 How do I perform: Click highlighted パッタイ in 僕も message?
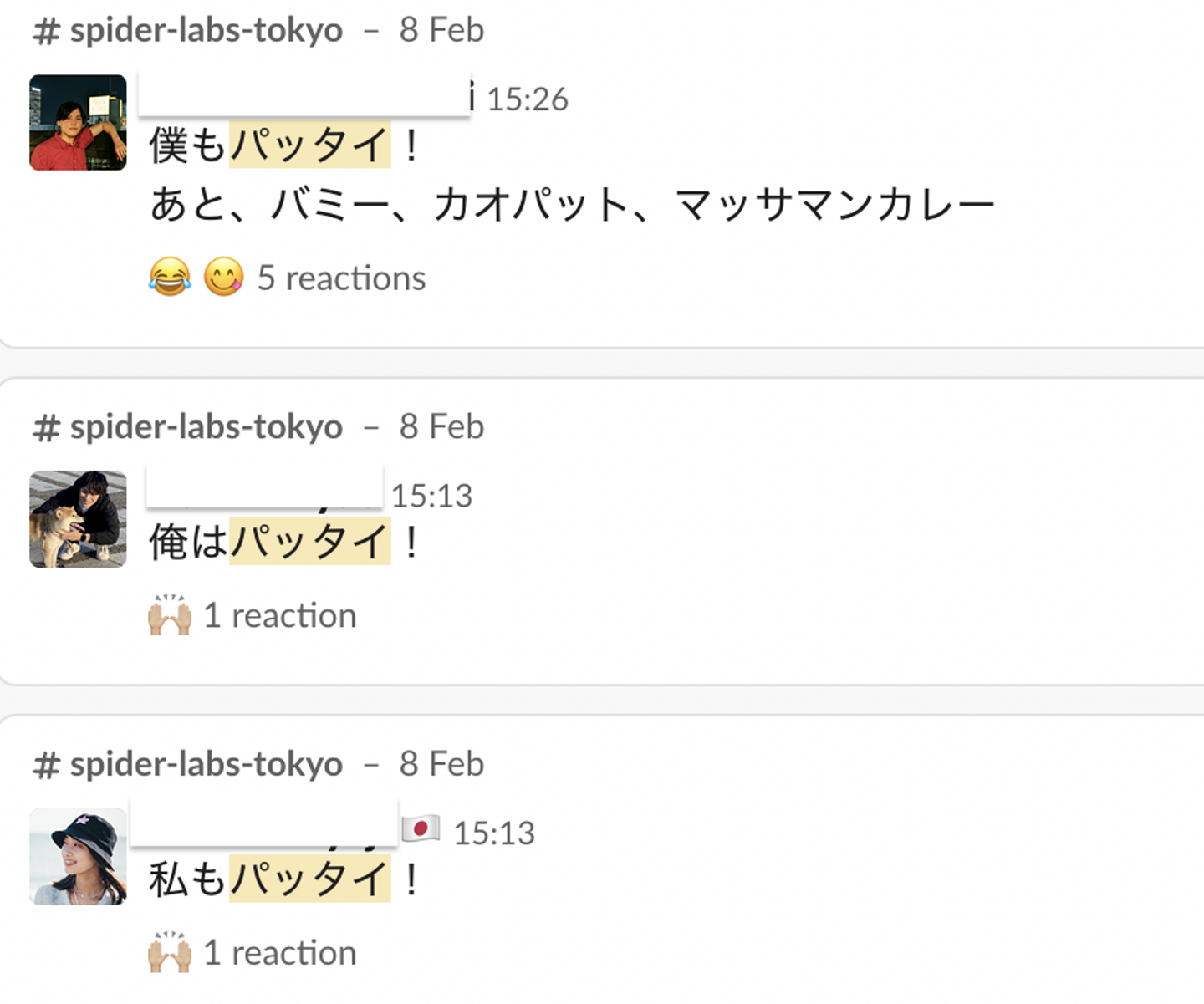click(x=310, y=145)
